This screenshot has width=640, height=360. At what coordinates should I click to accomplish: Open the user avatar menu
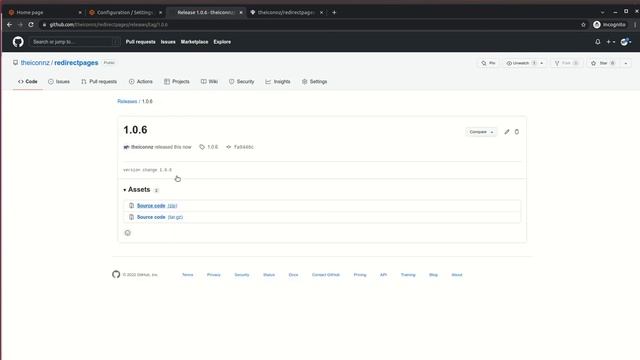pos(626,42)
